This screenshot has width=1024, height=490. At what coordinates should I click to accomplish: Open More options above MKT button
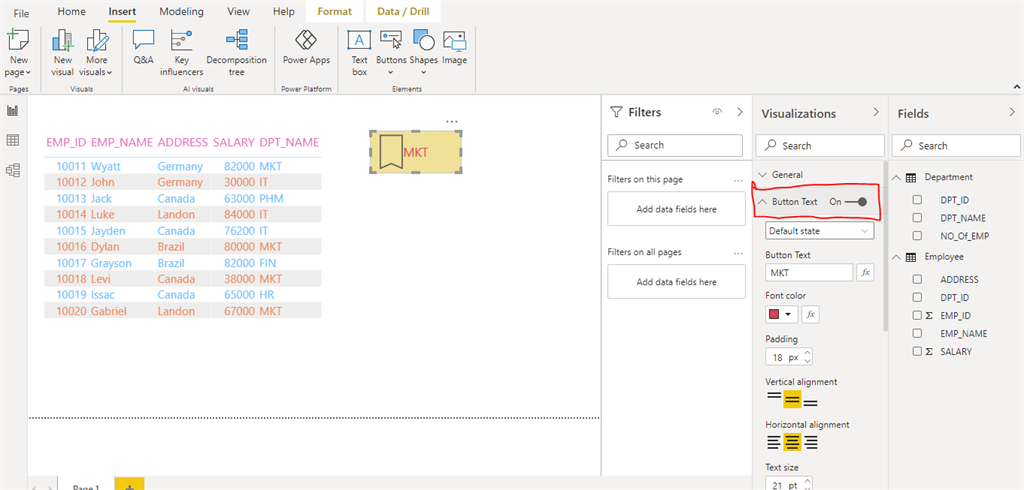(x=451, y=122)
